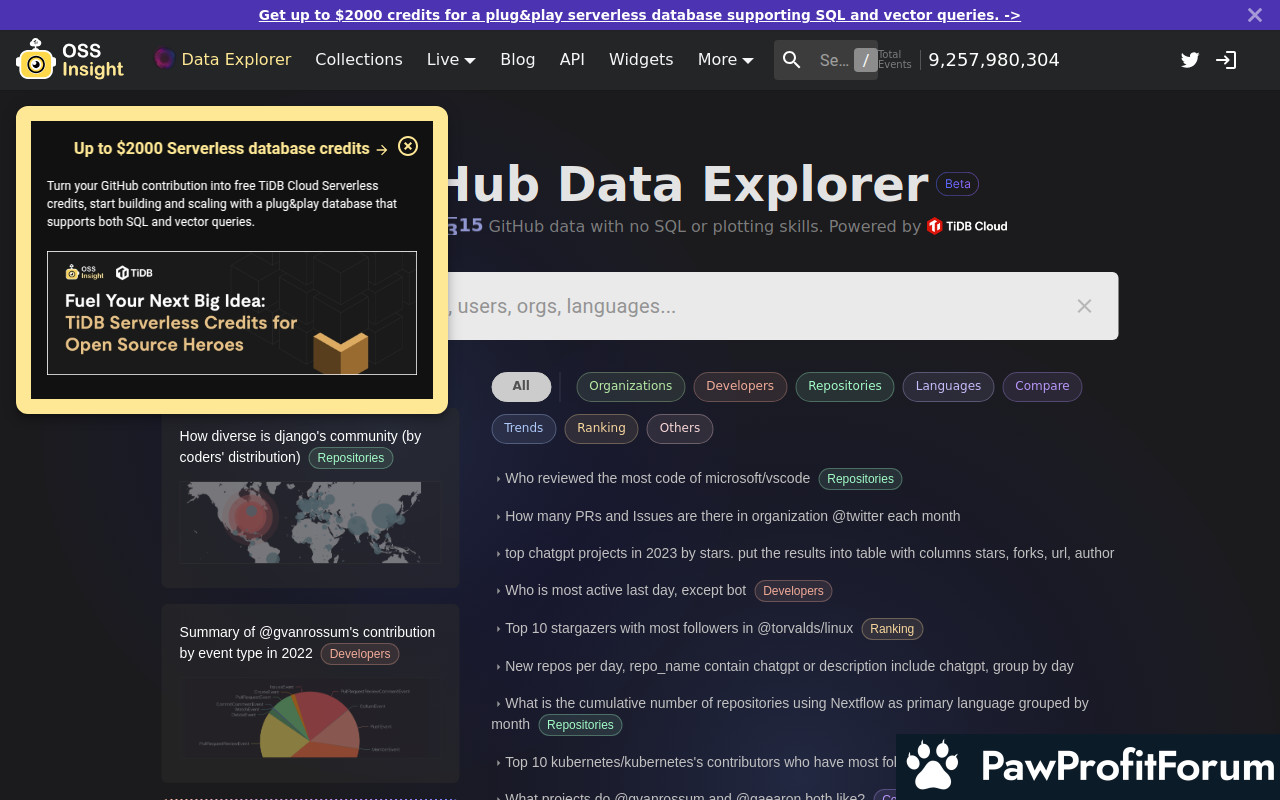
Task: Close the serverless credits popup
Action: pyautogui.click(x=408, y=146)
